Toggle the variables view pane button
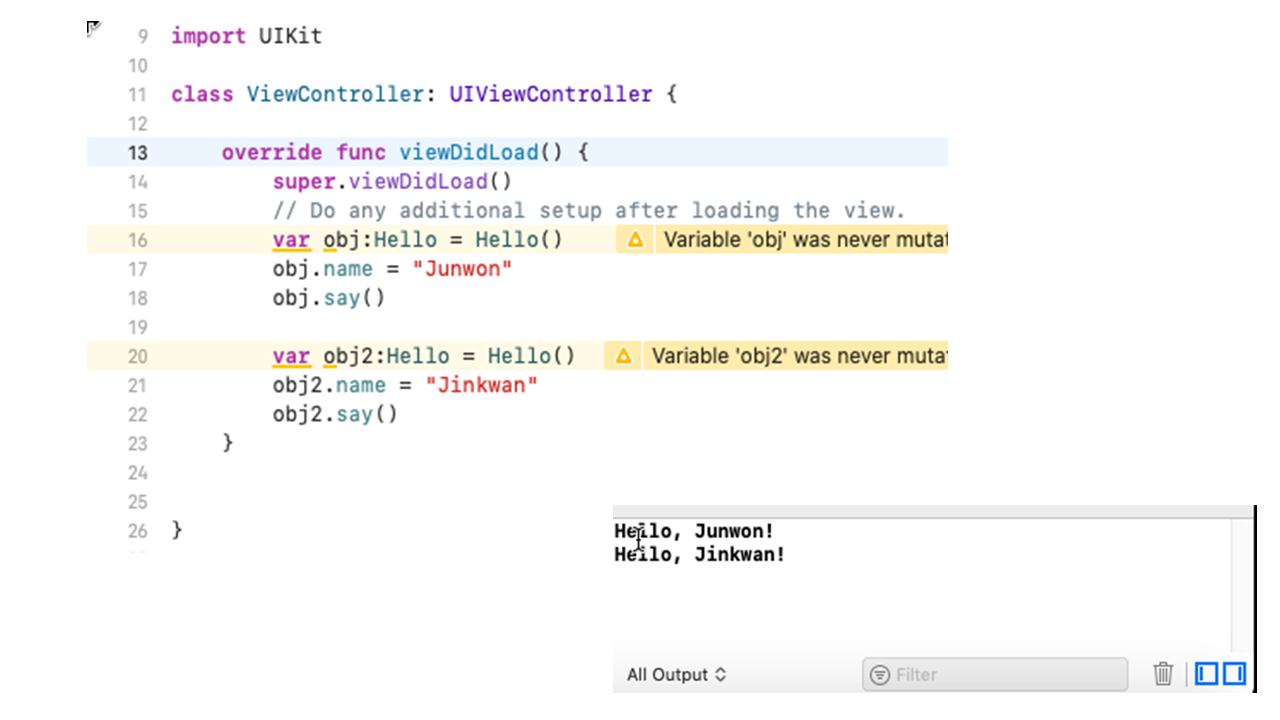This screenshot has height=720, width=1280. (1207, 674)
